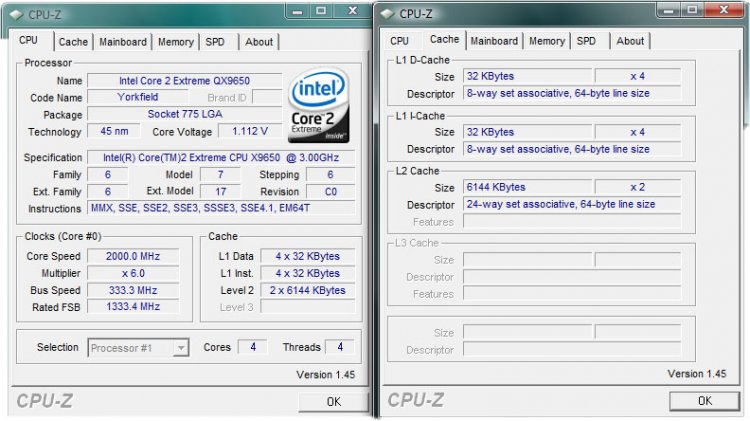The height and width of the screenshot is (421, 750).
Task: Click Technology value '45 nm'
Action: 114,131
